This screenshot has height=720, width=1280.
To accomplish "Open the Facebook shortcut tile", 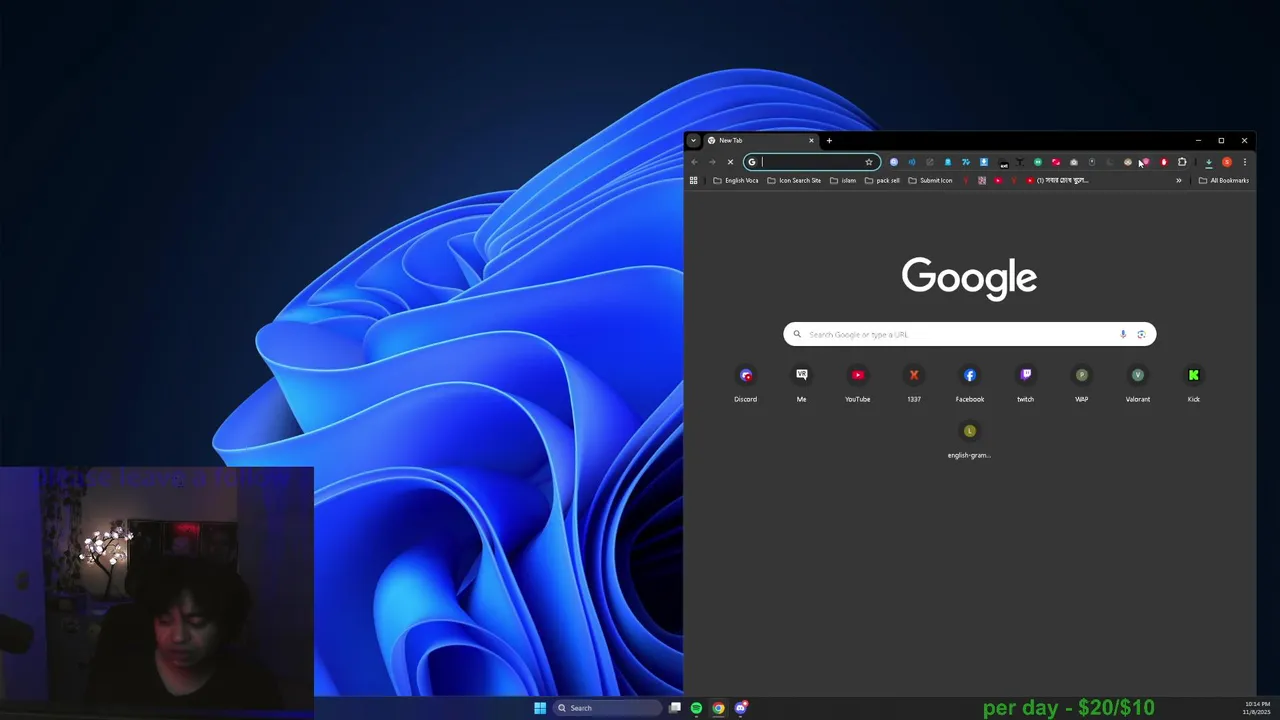I will coord(969,384).
